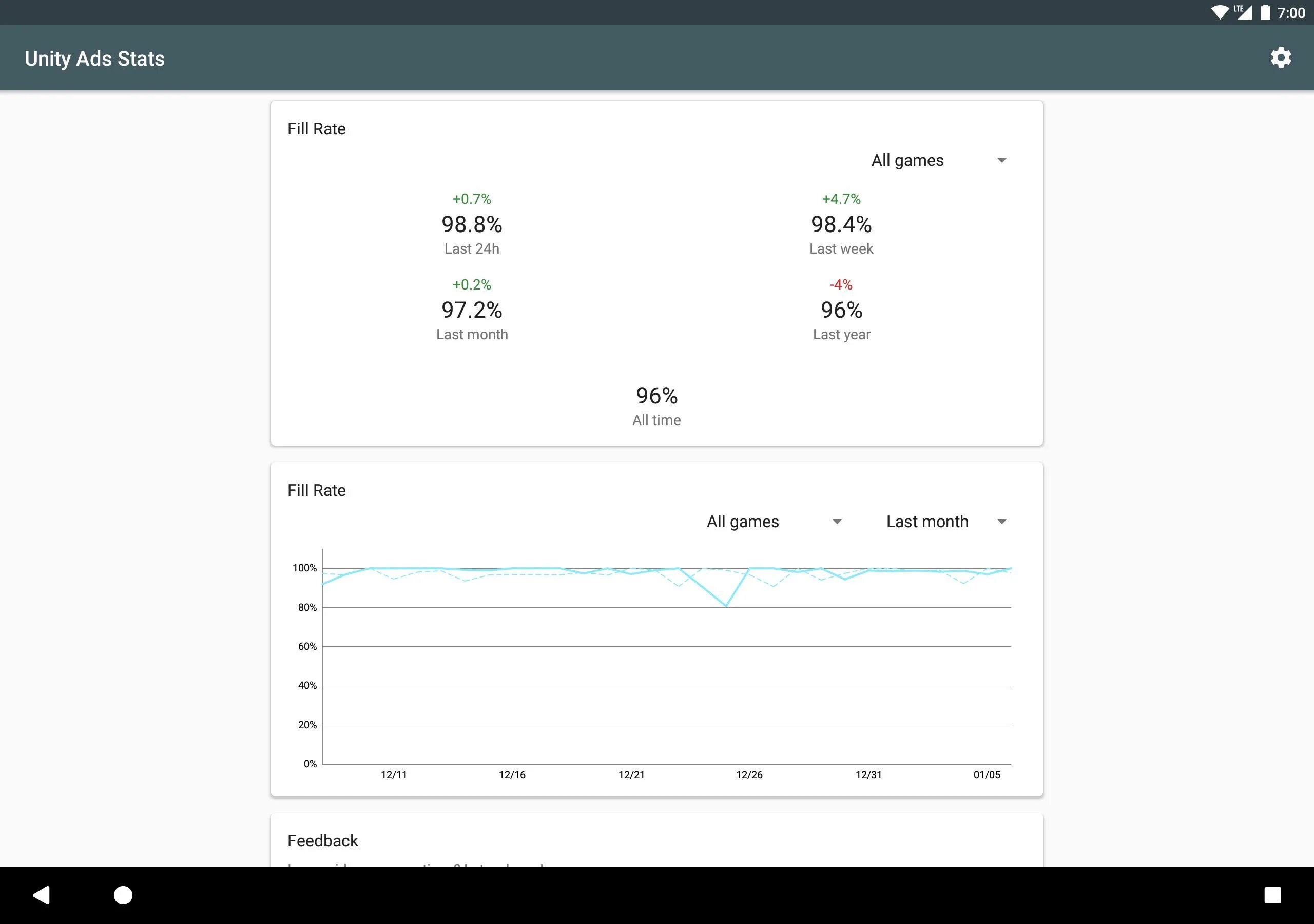This screenshot has height=924, width=1314.
Task: Tap the 98.4% Last week stat
Action: click(x=841, y=224)
